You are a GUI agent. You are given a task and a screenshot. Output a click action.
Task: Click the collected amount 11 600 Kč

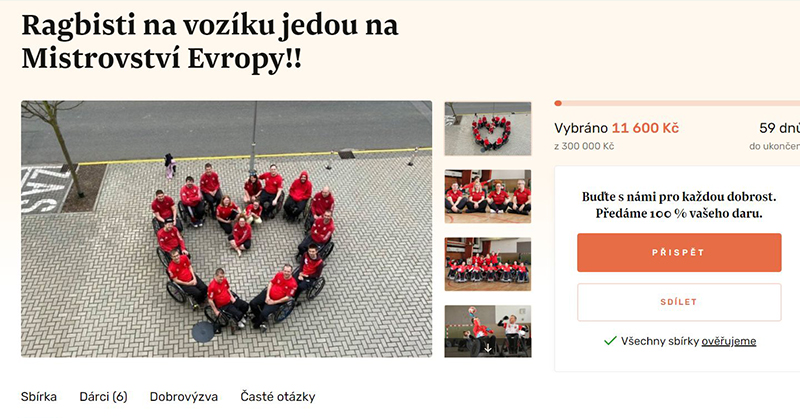tap(645, 128)
